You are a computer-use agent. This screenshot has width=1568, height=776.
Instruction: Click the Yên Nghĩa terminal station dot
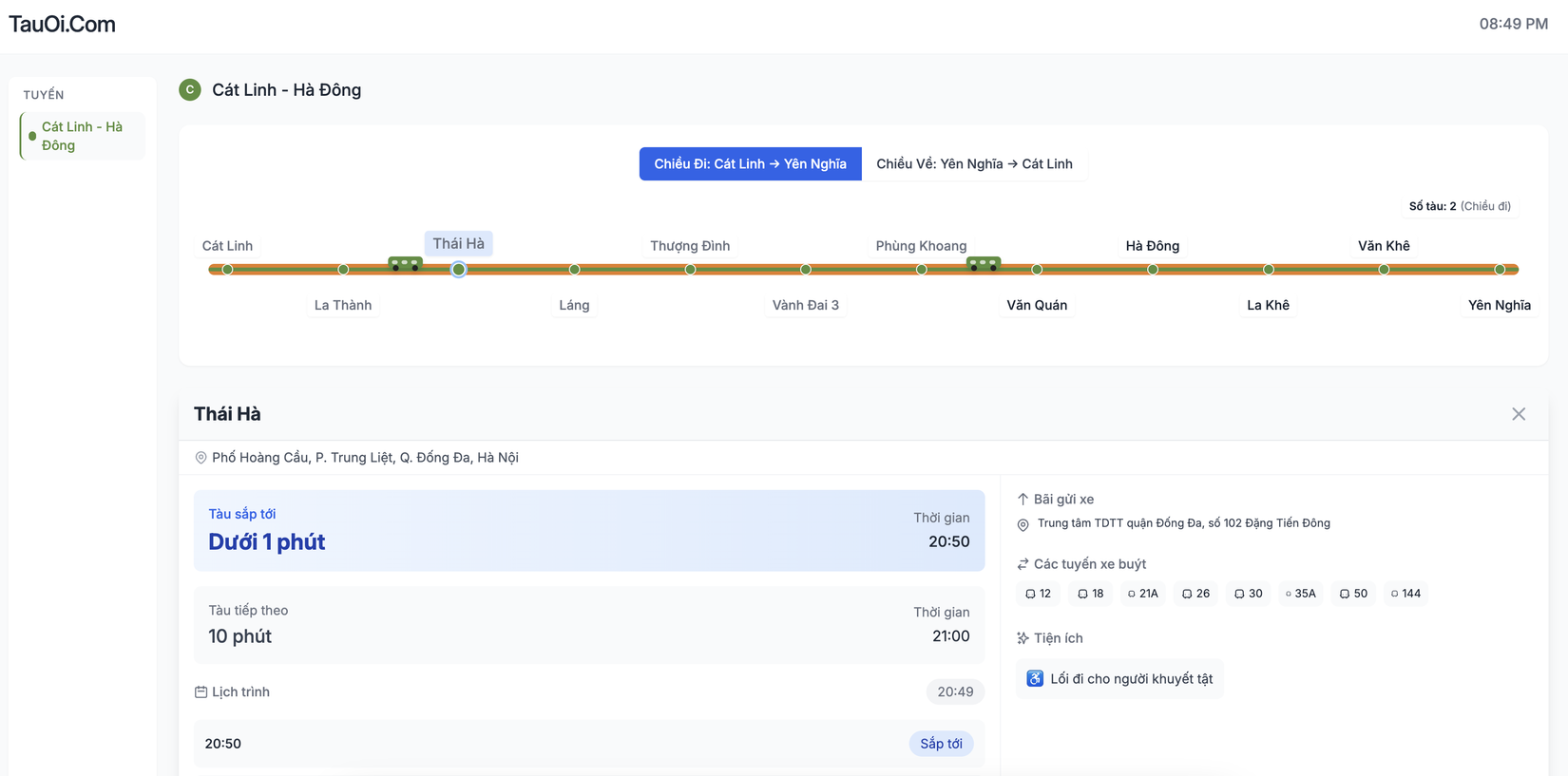(1499, 270)
